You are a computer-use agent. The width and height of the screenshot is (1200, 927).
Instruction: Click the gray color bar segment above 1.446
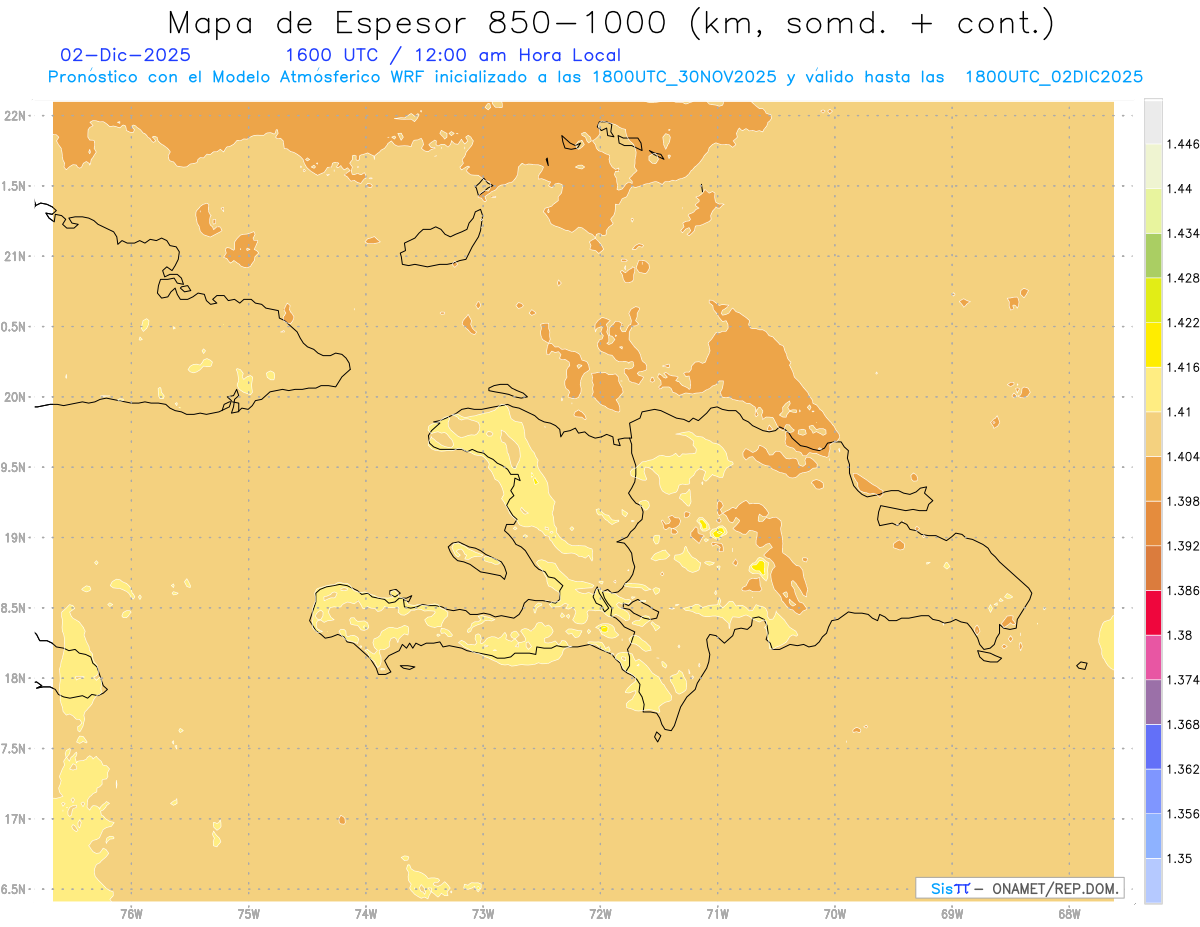(x=1153, y=122)
